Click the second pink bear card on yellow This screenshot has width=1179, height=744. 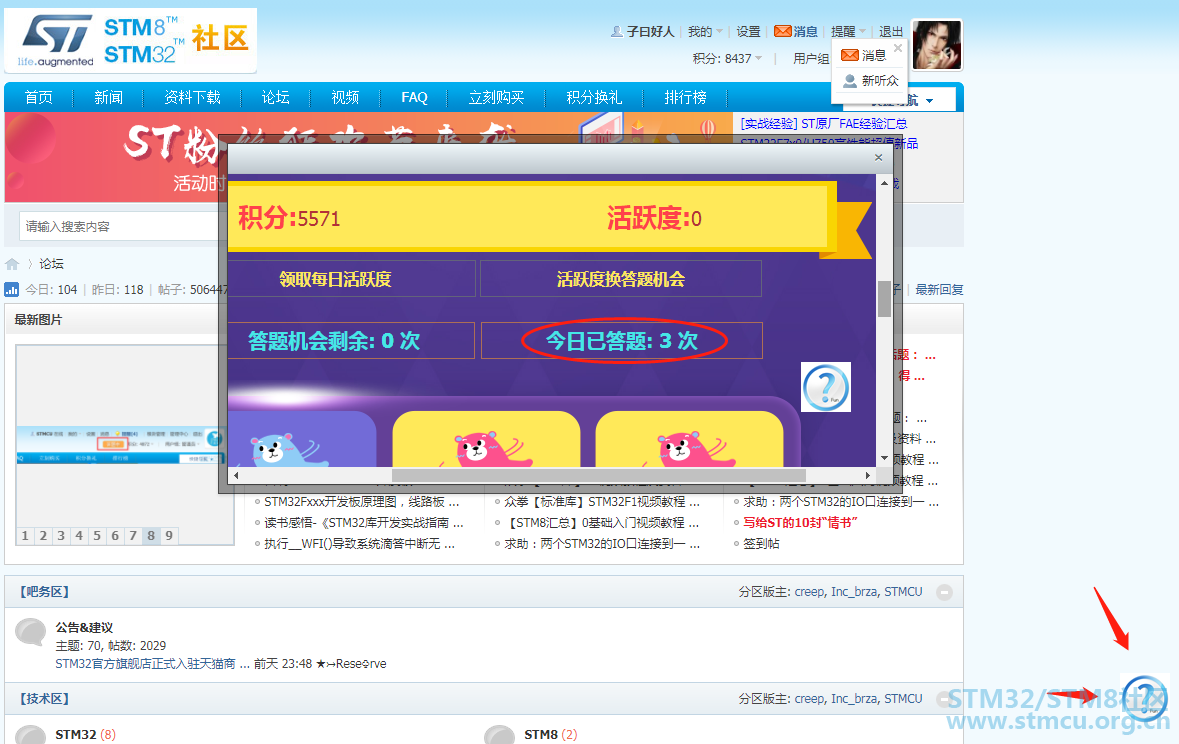(690, 439)
